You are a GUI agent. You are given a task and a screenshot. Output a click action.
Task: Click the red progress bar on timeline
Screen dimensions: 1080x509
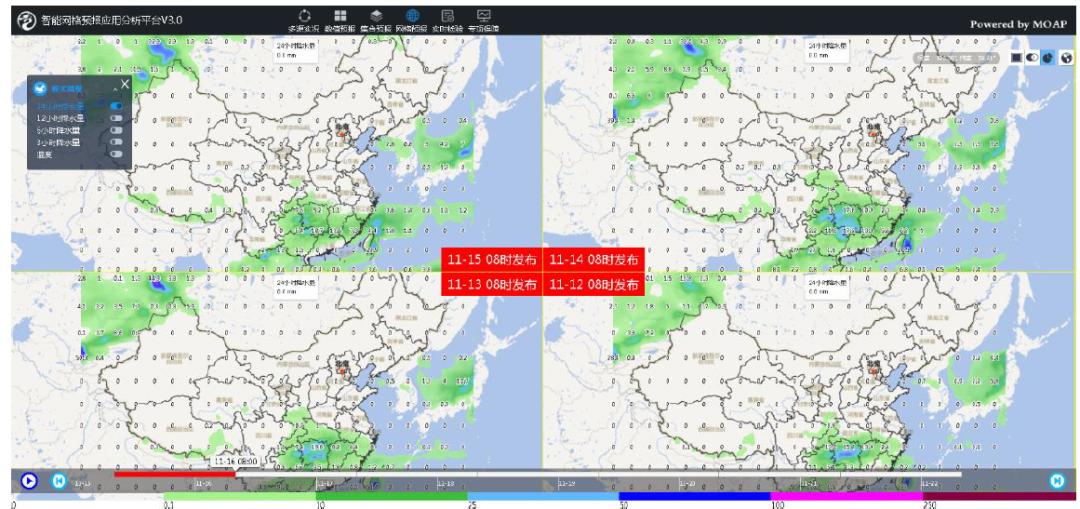[x=174, y=474]
